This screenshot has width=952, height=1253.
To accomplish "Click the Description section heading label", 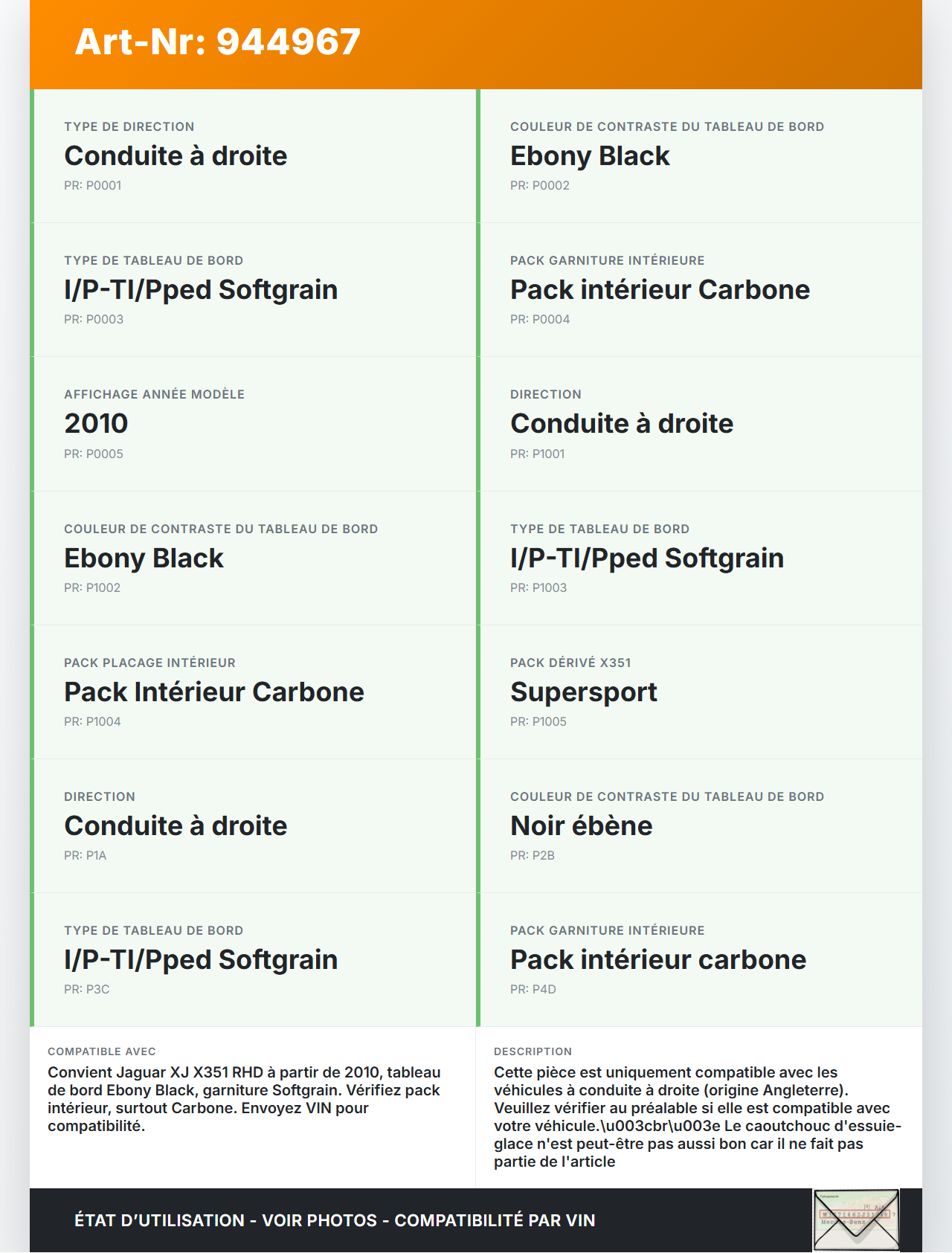I will (x=533, y=1051).
